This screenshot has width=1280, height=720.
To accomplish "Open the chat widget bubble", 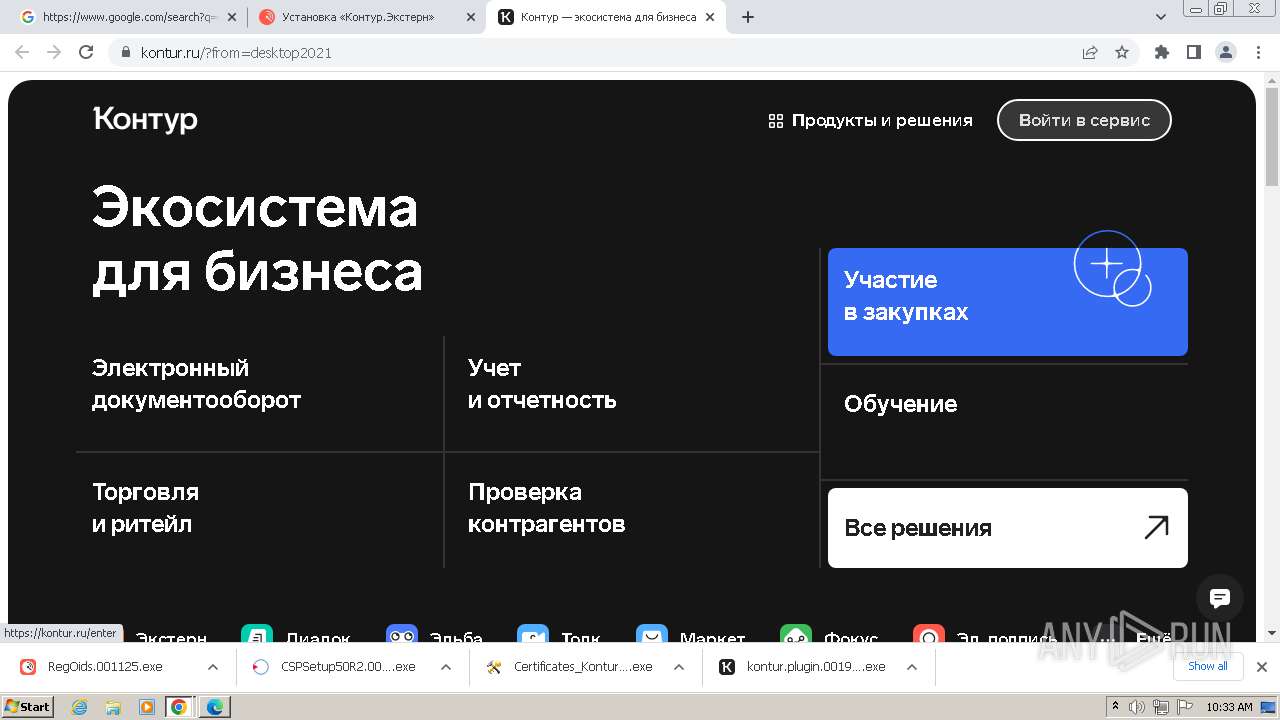I will point(1220,598).
